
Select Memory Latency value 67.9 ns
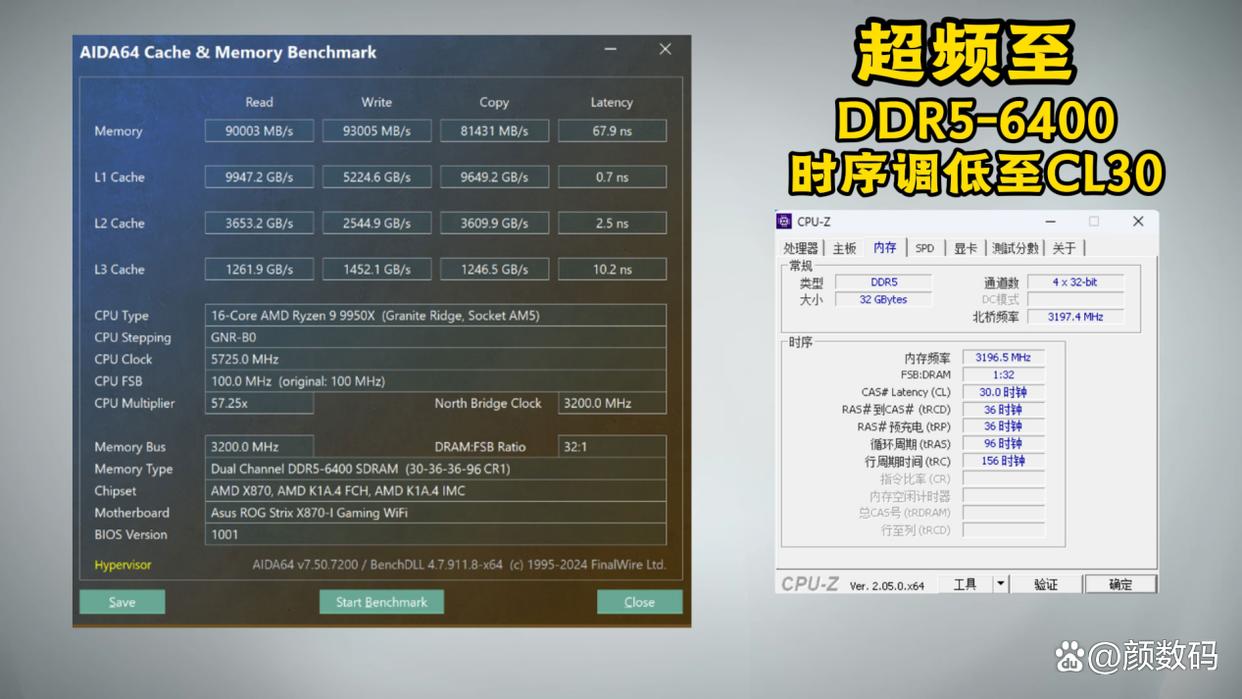tap(612, 131)
